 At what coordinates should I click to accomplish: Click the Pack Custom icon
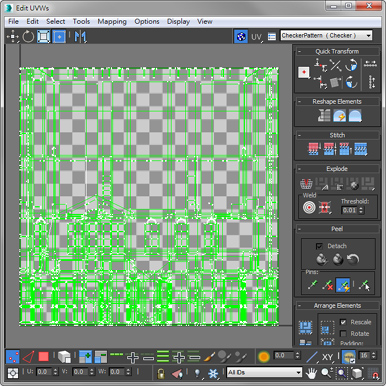pos(306,328)
